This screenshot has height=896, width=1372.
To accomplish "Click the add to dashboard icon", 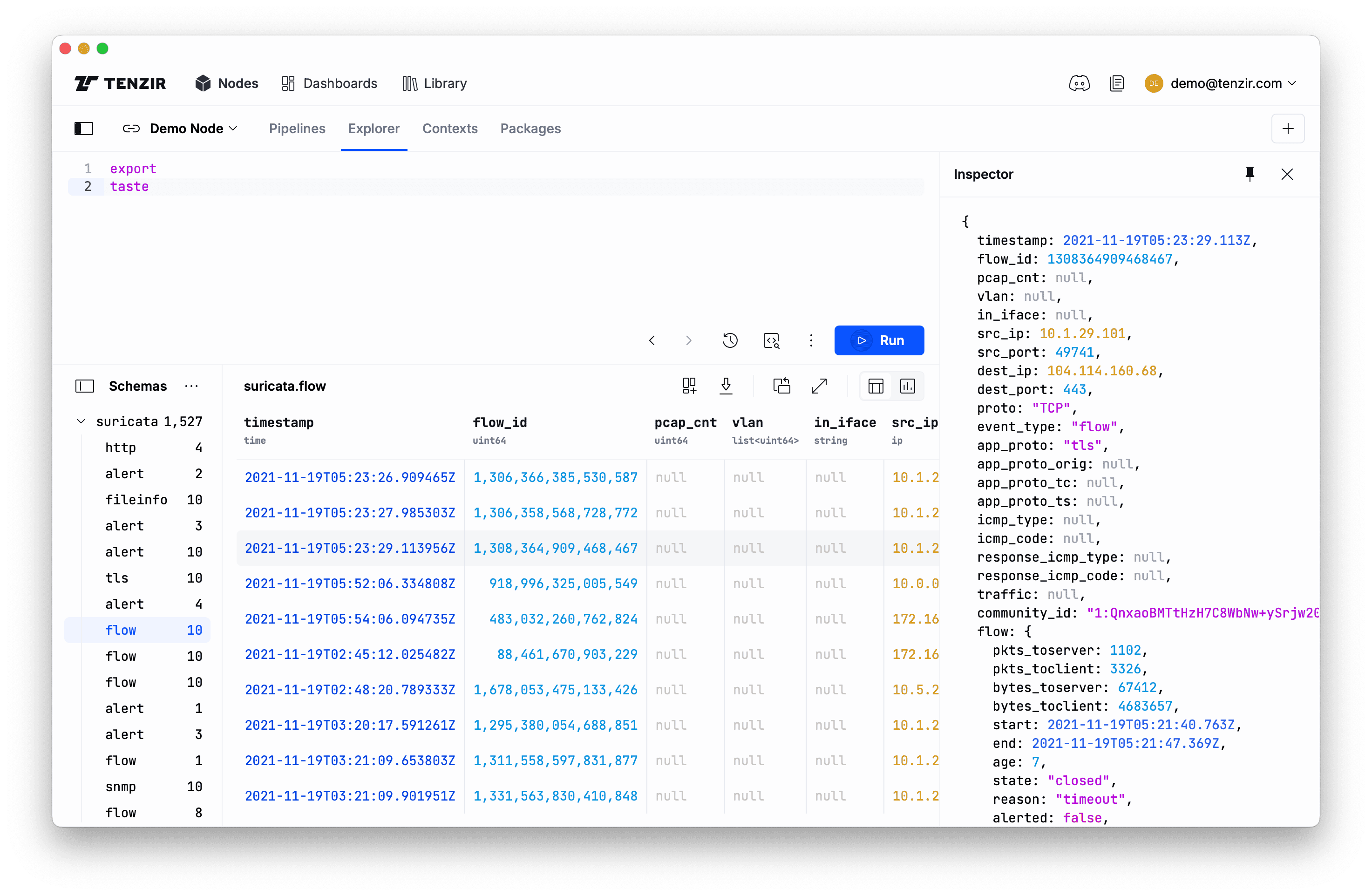I will 689,386.
